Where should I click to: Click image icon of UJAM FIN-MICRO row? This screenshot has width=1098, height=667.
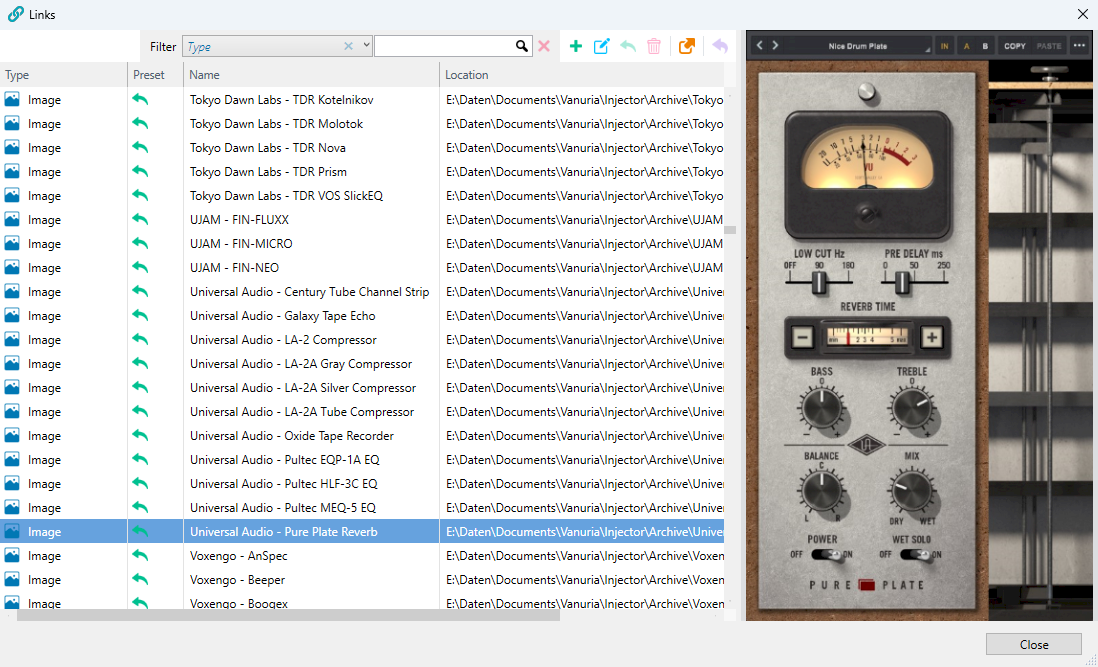coord(12,244)
